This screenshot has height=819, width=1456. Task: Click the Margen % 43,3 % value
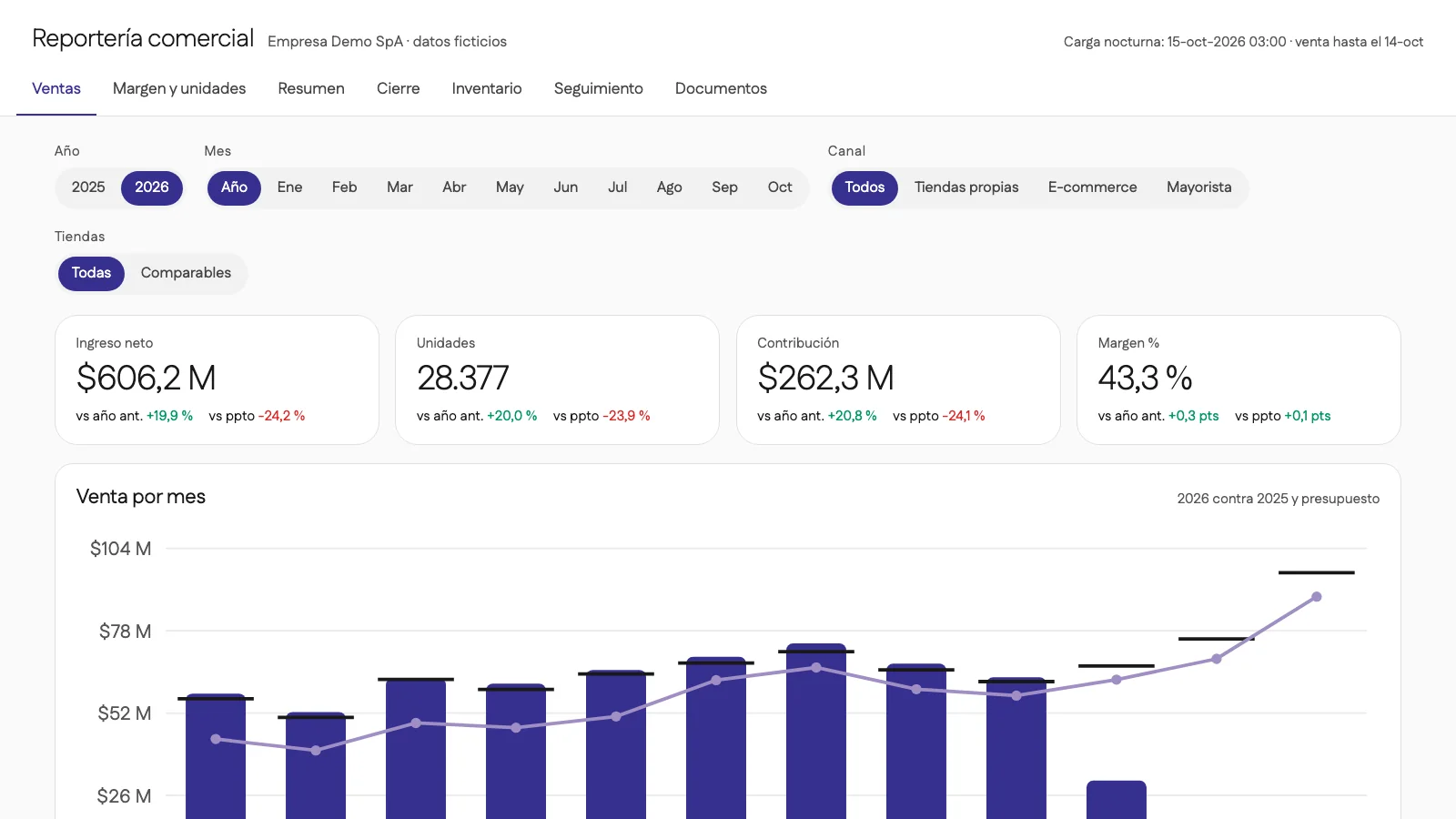coord(1145,378)
